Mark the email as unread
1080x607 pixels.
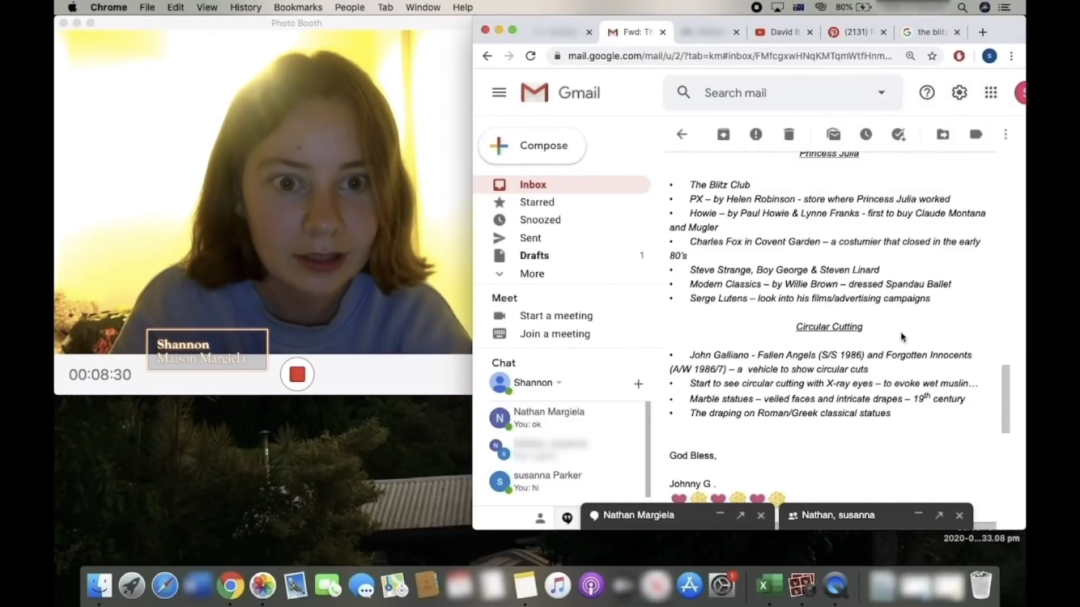(x=833, y=134)
